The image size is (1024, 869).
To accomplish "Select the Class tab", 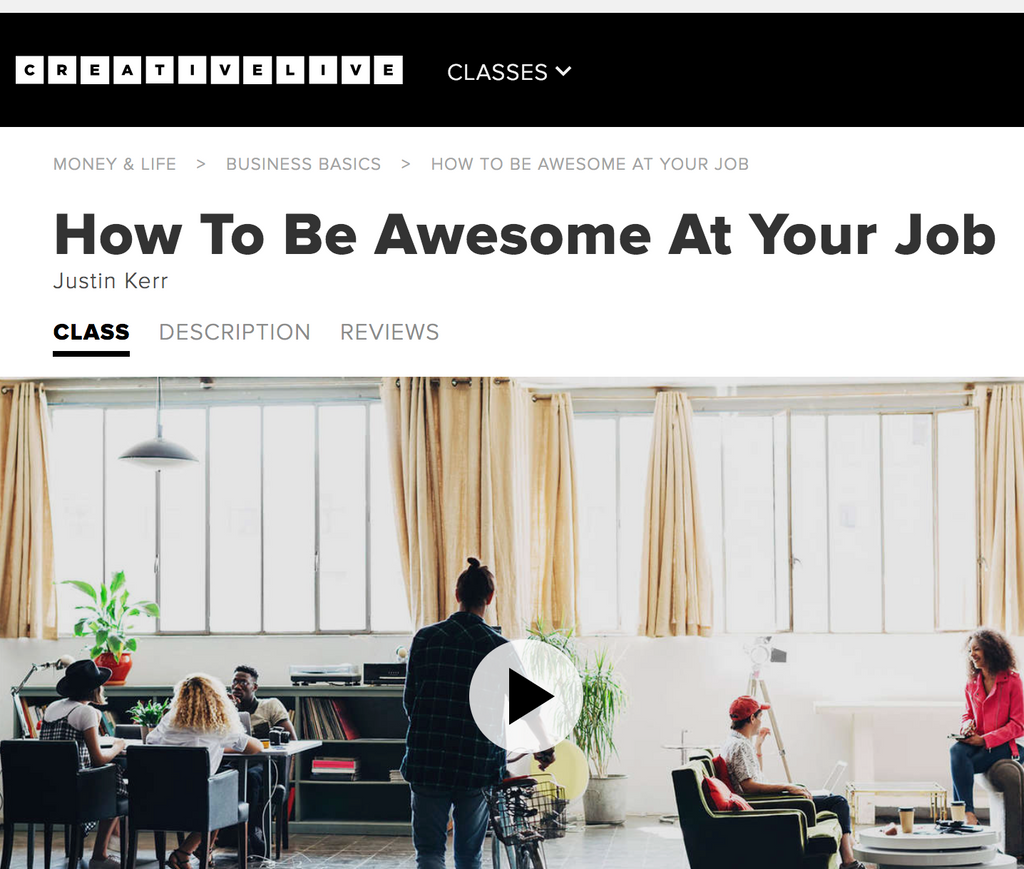I will 91,332.
